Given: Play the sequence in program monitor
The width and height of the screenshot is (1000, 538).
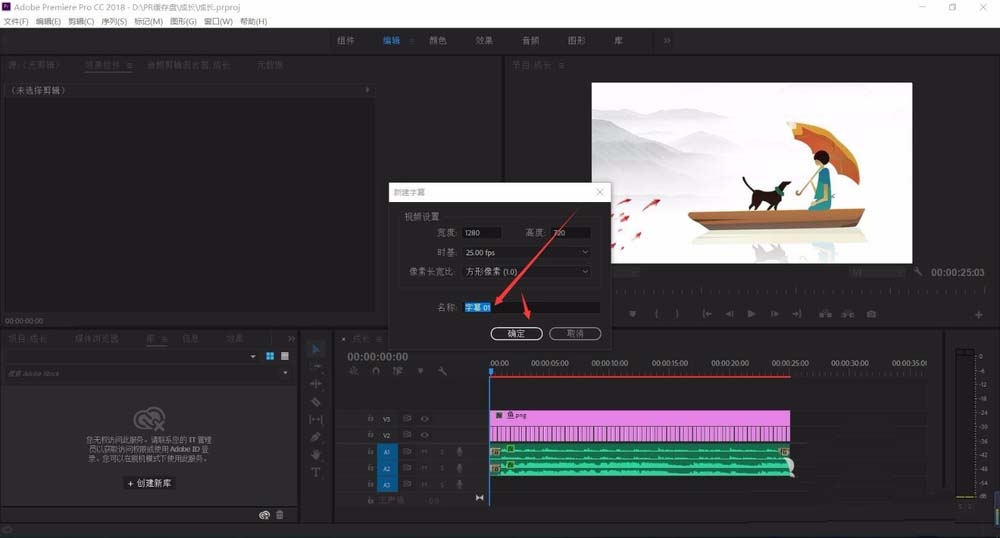Looking at the screenshot, I should 751,314.
